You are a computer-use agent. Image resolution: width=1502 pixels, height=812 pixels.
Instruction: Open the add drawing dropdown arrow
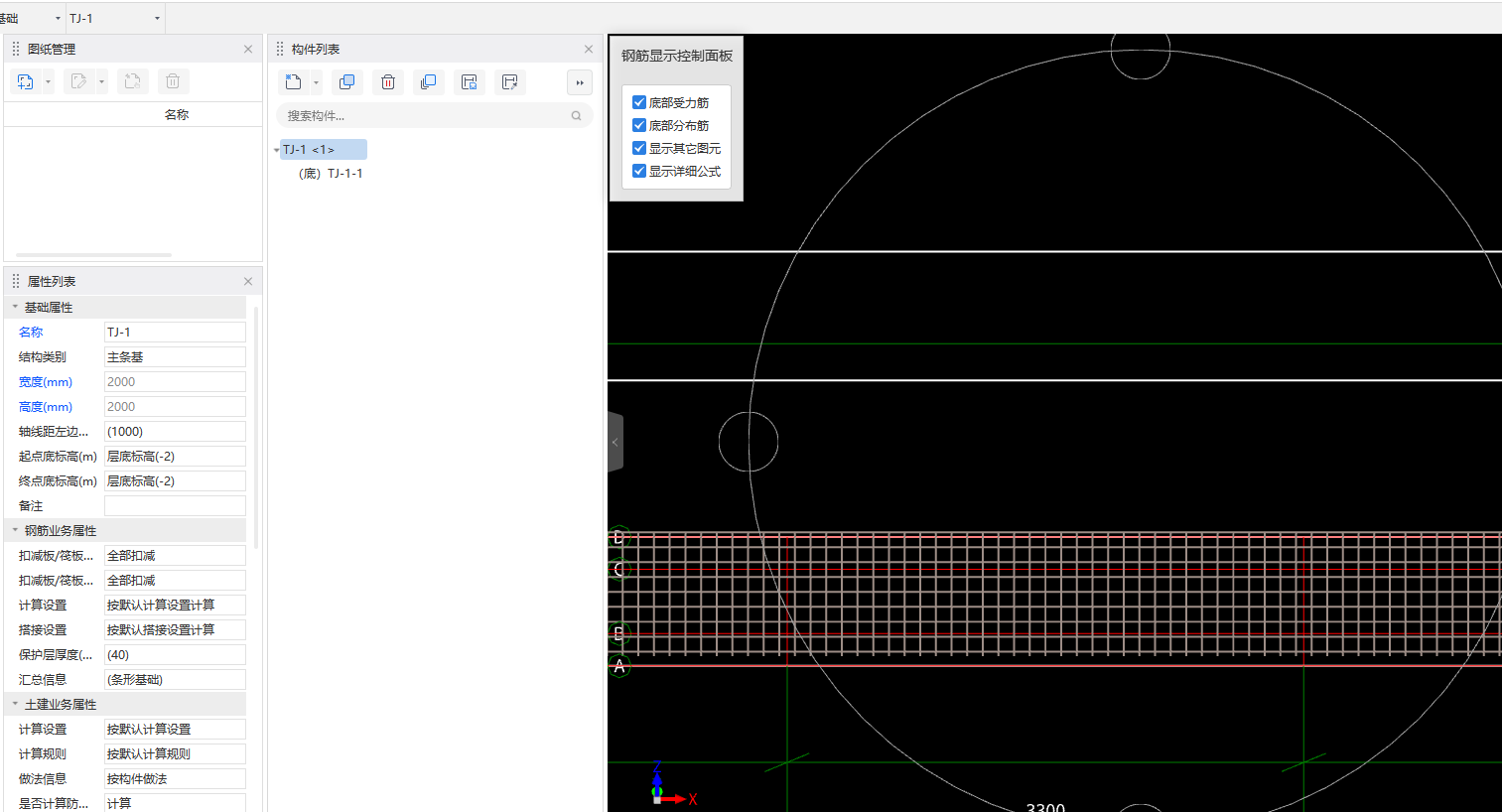click(48, 82)
